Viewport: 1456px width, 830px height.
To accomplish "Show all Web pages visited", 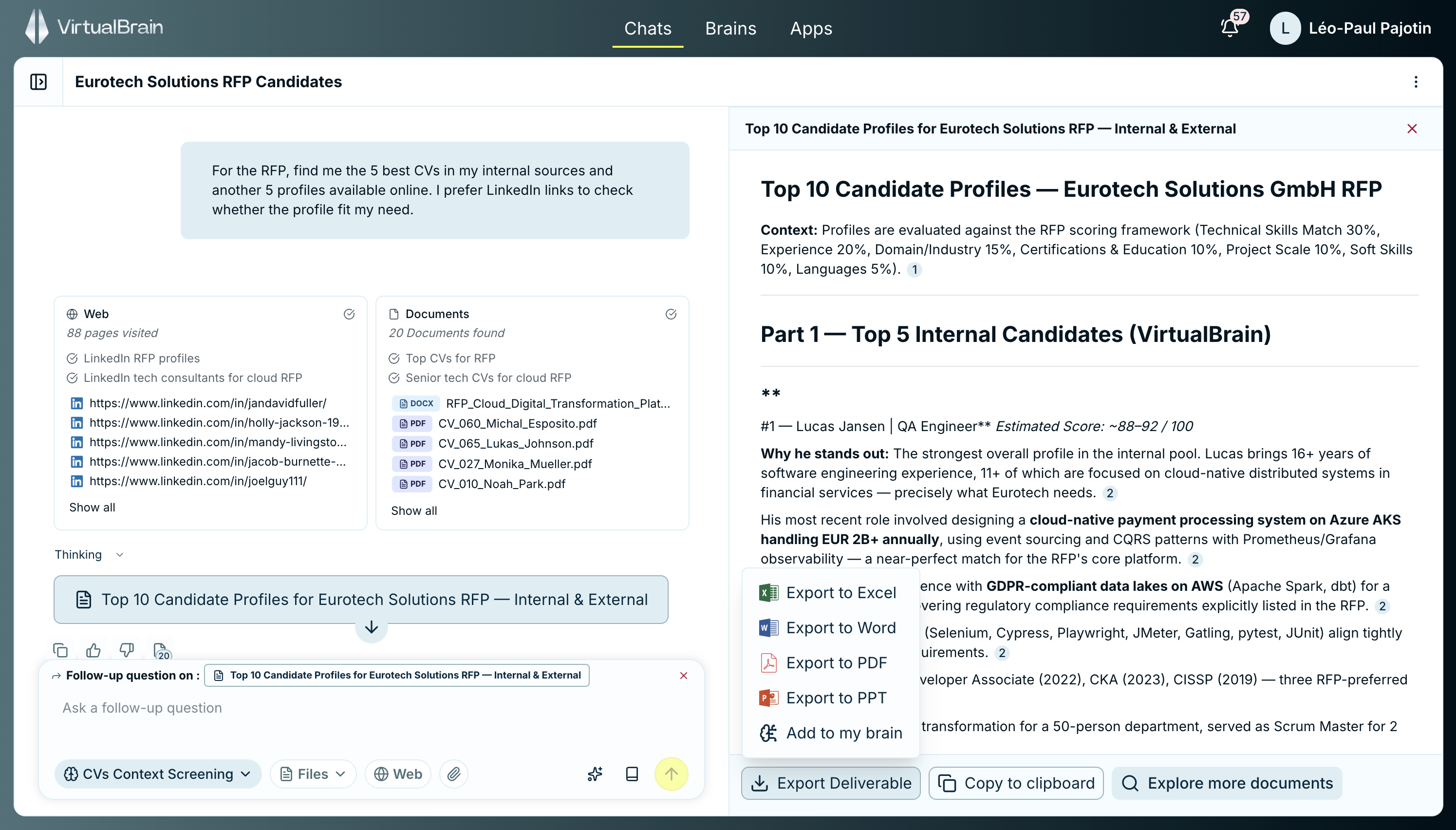I will point(92,508).
